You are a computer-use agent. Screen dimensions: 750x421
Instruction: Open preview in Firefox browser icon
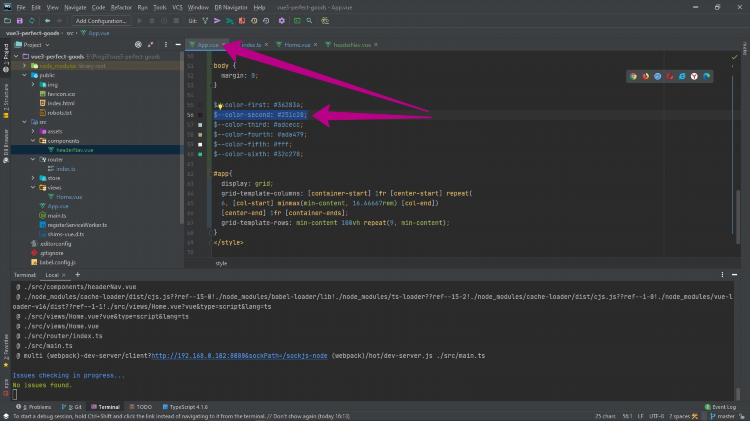click(x=646, y=77)
